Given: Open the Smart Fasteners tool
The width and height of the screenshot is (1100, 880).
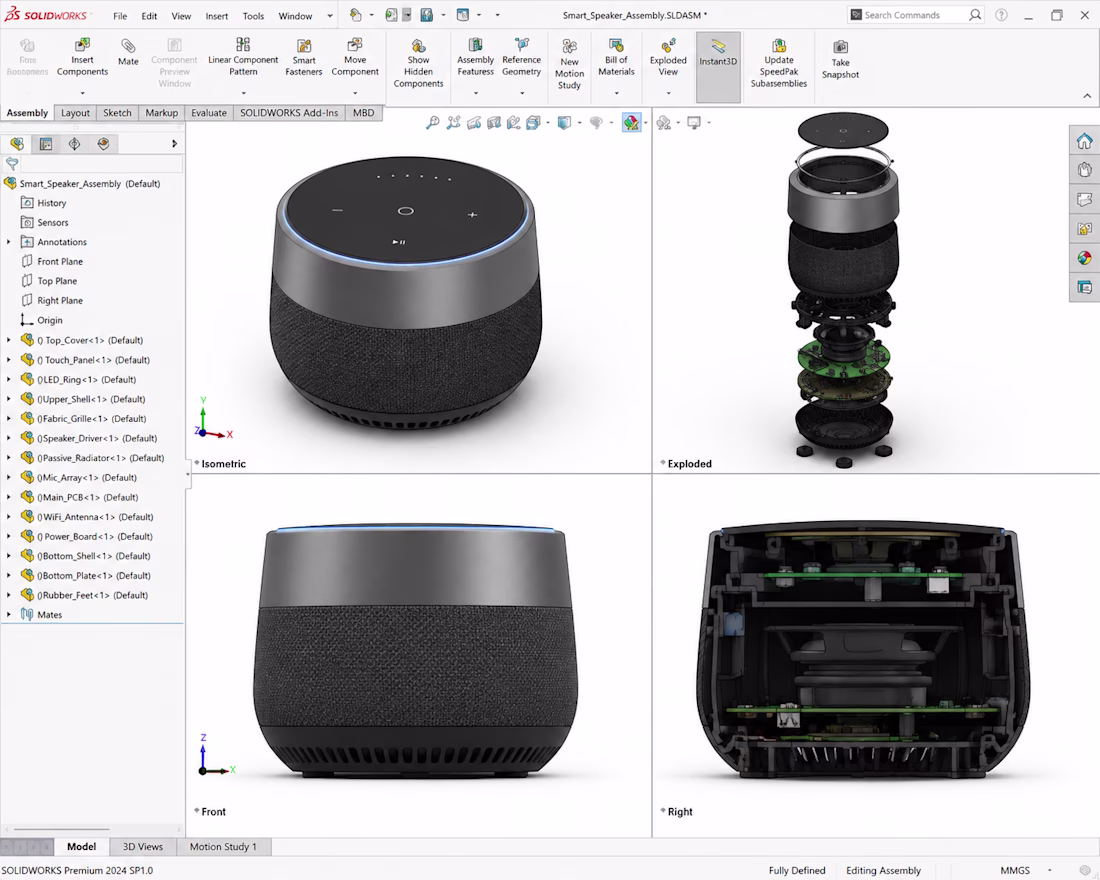Looking at the screenshot, I should coord(304,57).
